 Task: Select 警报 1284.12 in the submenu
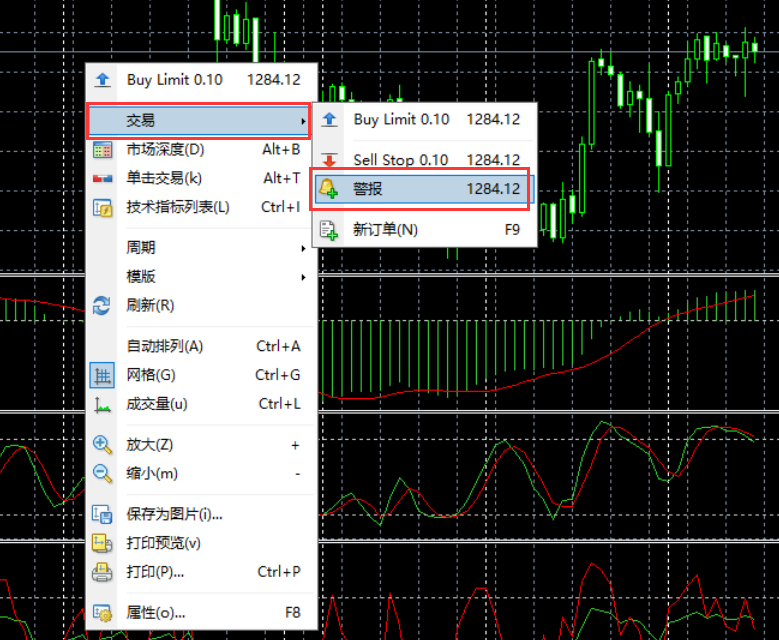[424, 189]
